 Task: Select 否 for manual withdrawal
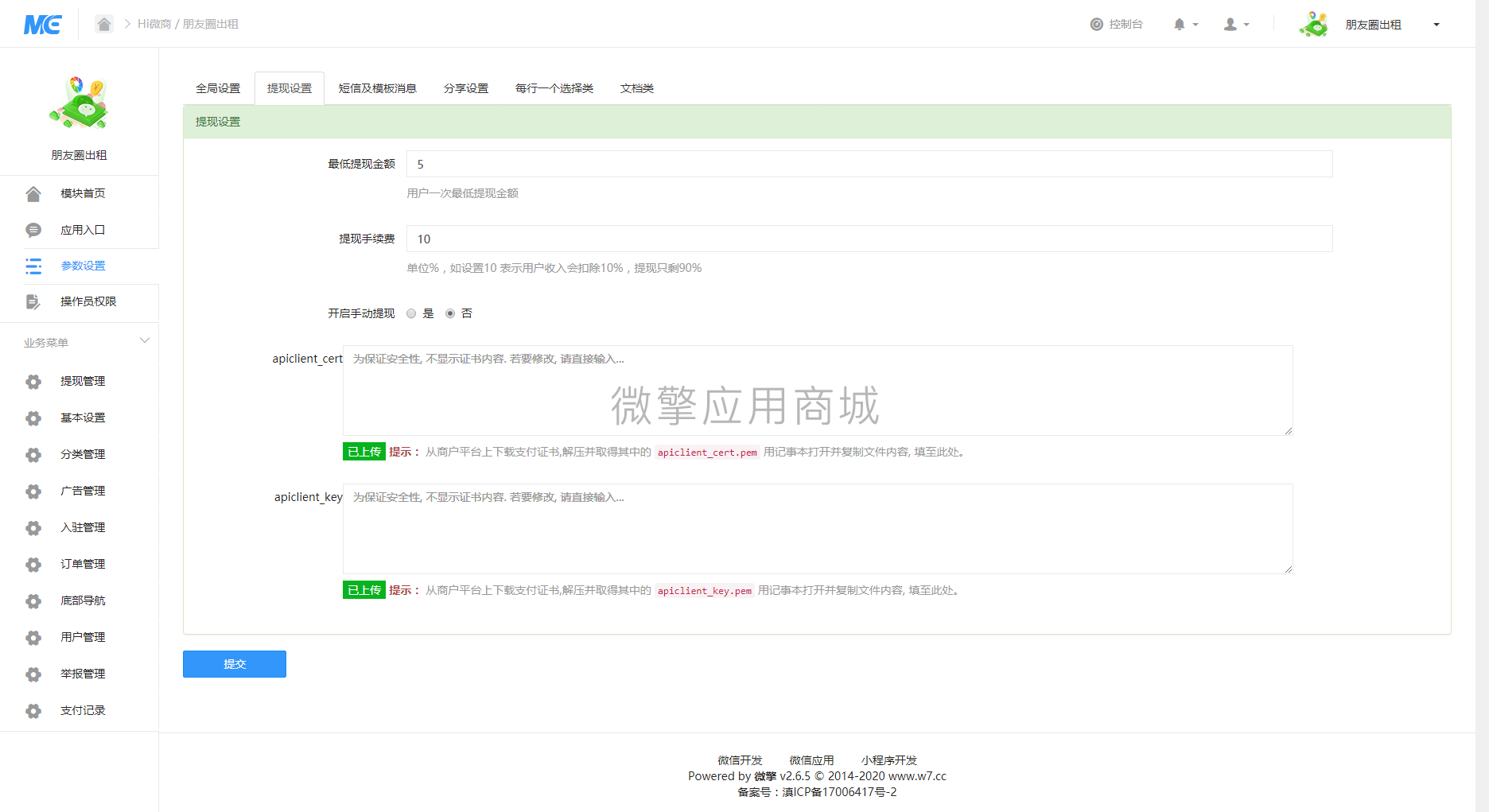449,313
